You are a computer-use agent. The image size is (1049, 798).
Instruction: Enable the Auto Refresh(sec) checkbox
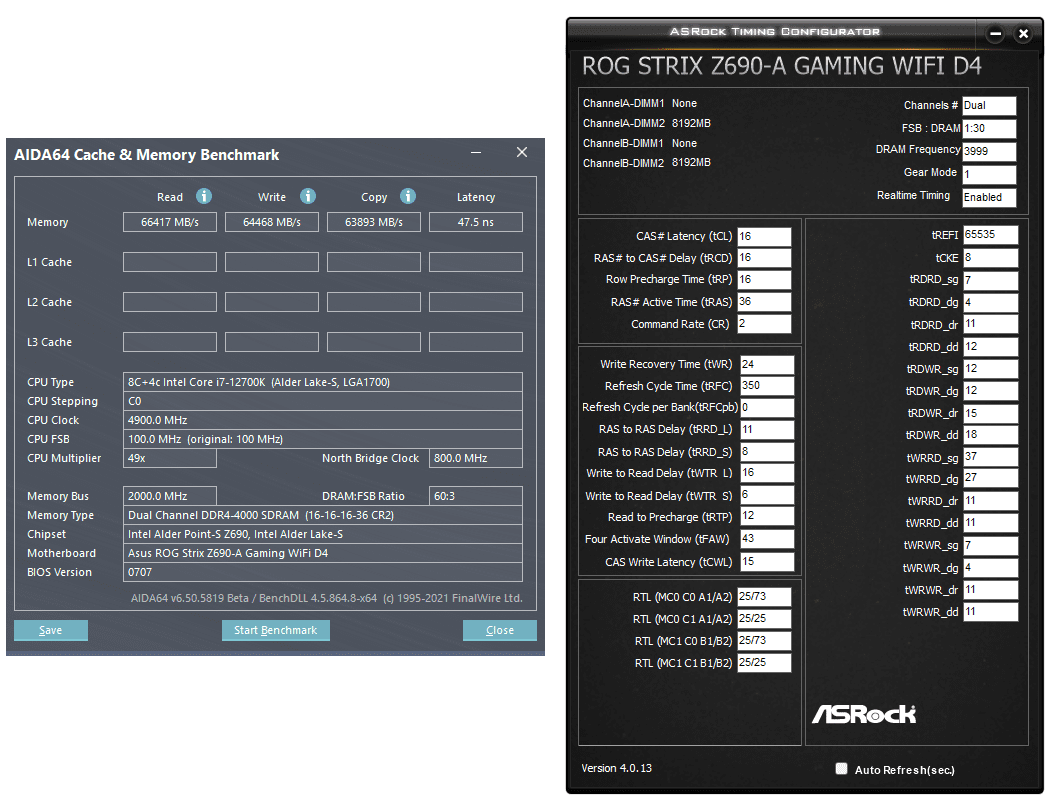(x=842, y=769)
